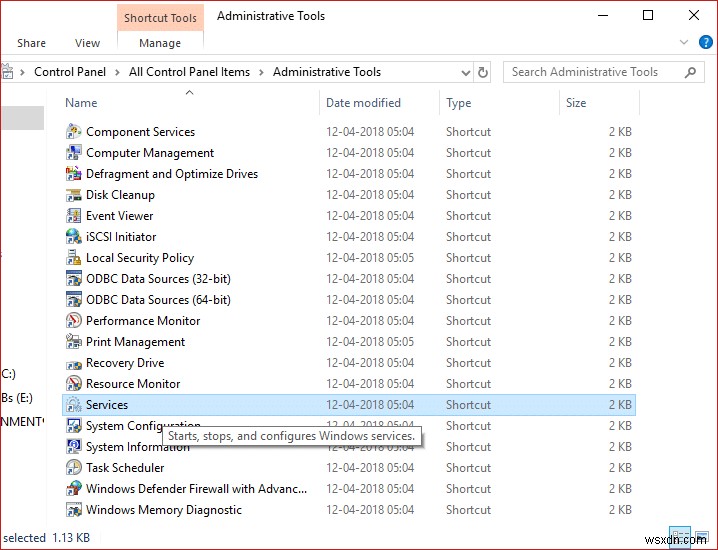Click the Windows Memory Diagnostic icon
The height and width of the screenshot is (550, 718).
coord(73,510)
